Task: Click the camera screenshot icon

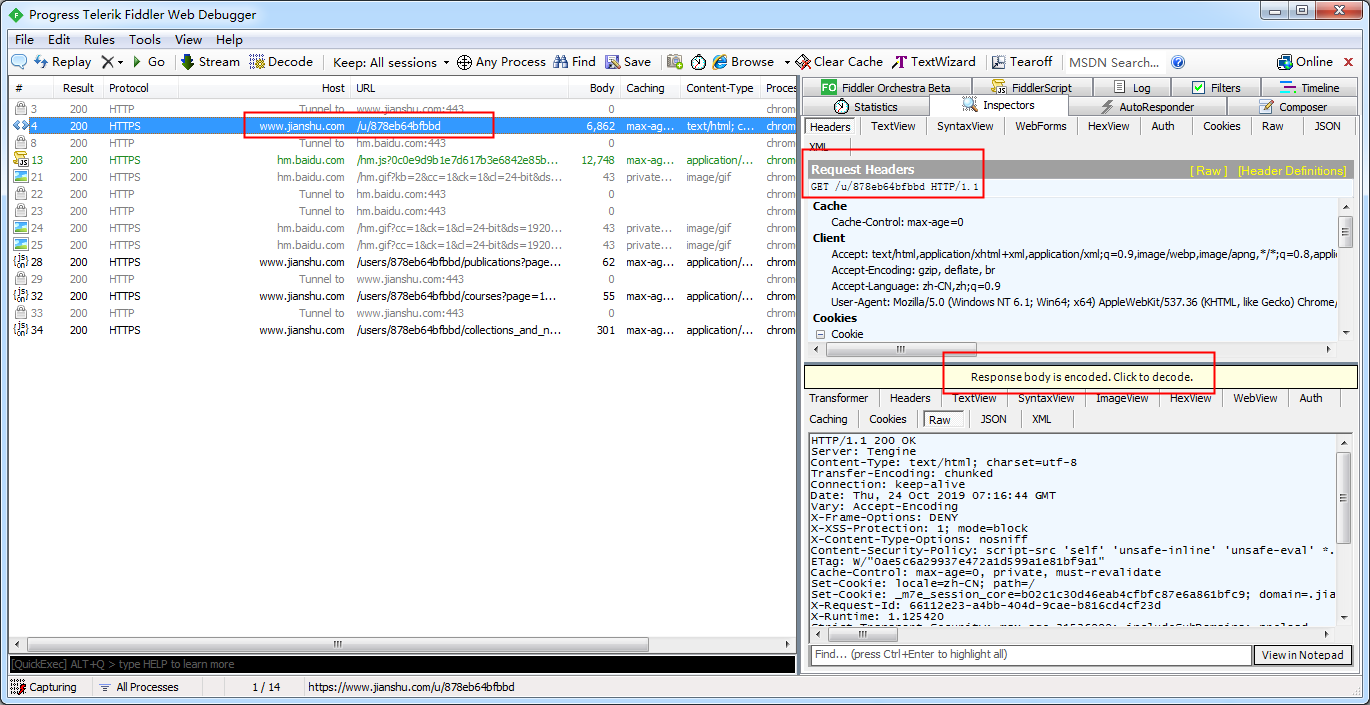Action: point(675,62)
